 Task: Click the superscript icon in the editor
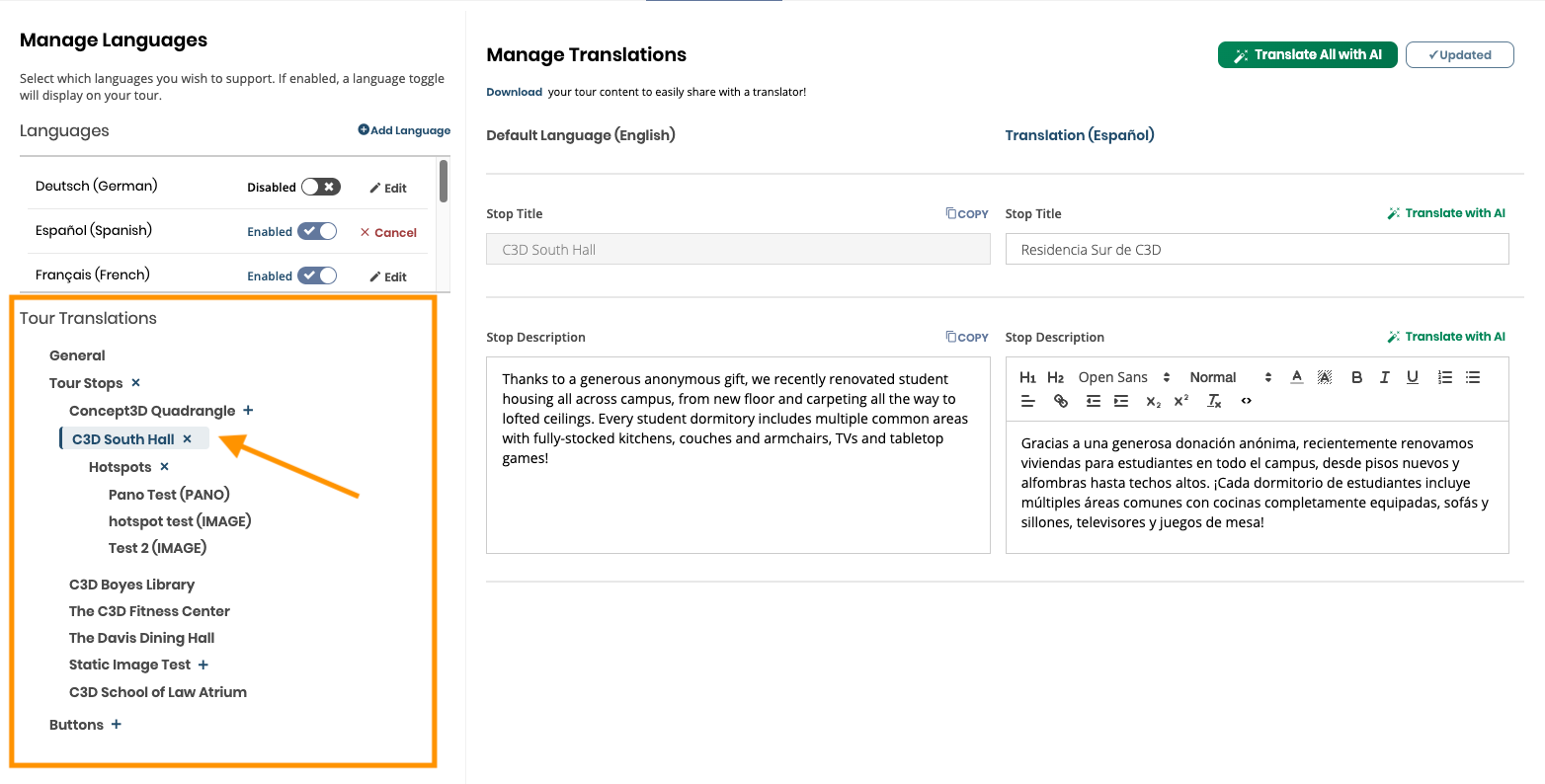pyautogui.click(x=1180, y=401)
